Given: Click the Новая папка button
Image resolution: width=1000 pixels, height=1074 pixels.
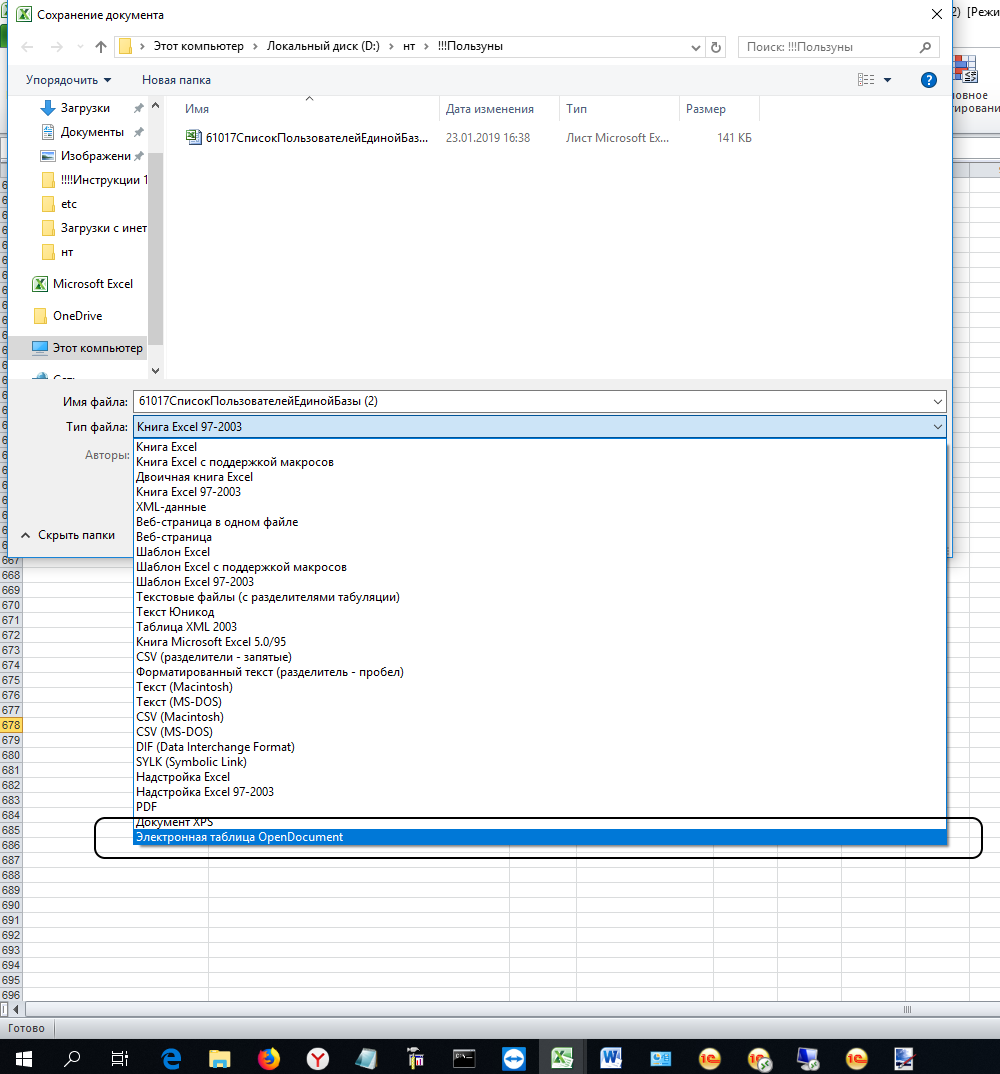Looking at the screenshot, I should [x=176, y=80].
